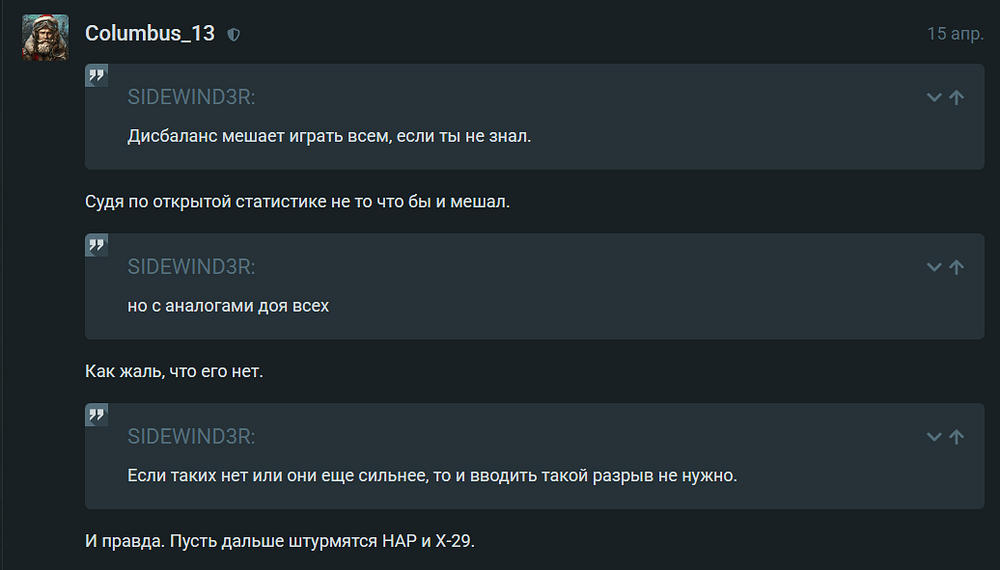The image size is (1000, 570).
Task: Click up arrow in "но с аналогами" quote
Action: tap(956, 267)
